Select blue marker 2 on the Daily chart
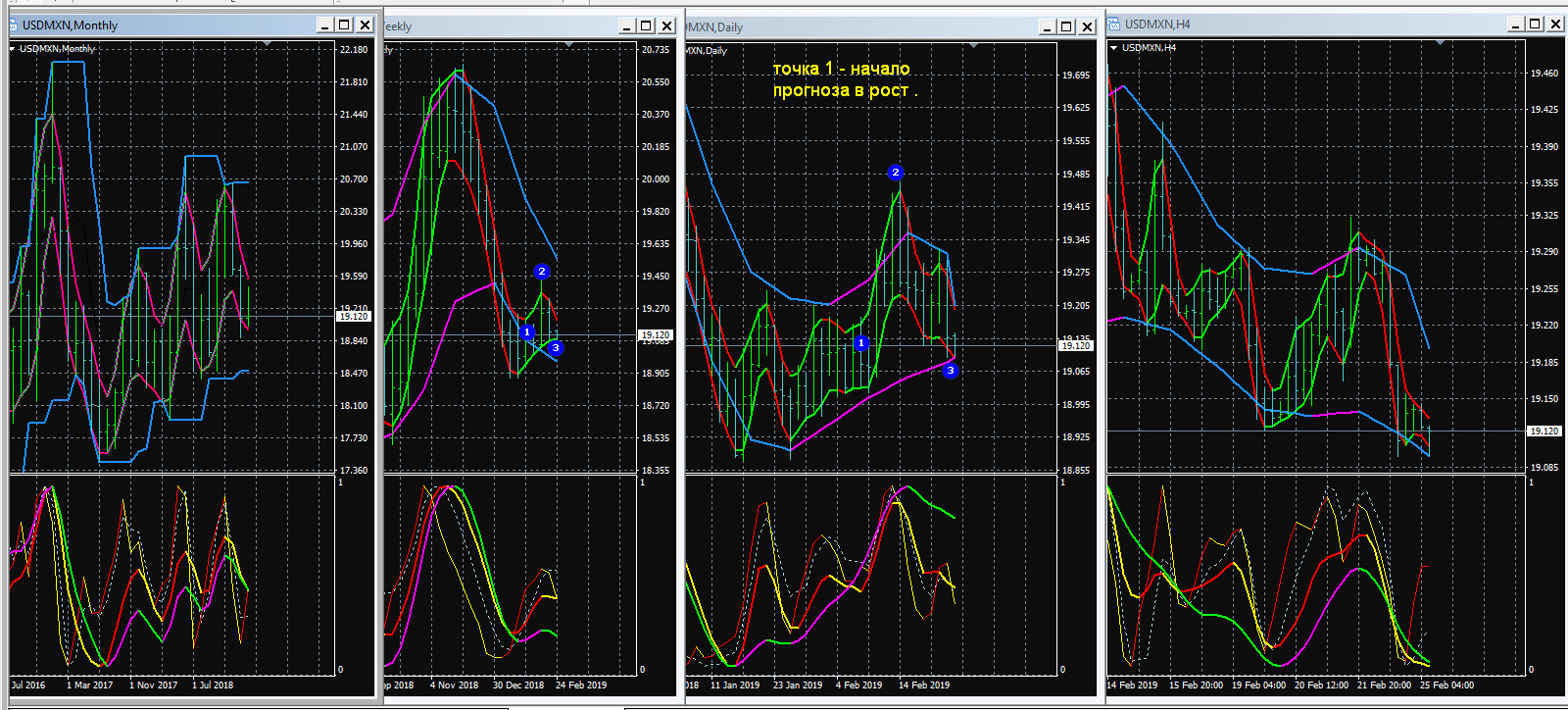The image size is (1568, 710). [895, 173]
